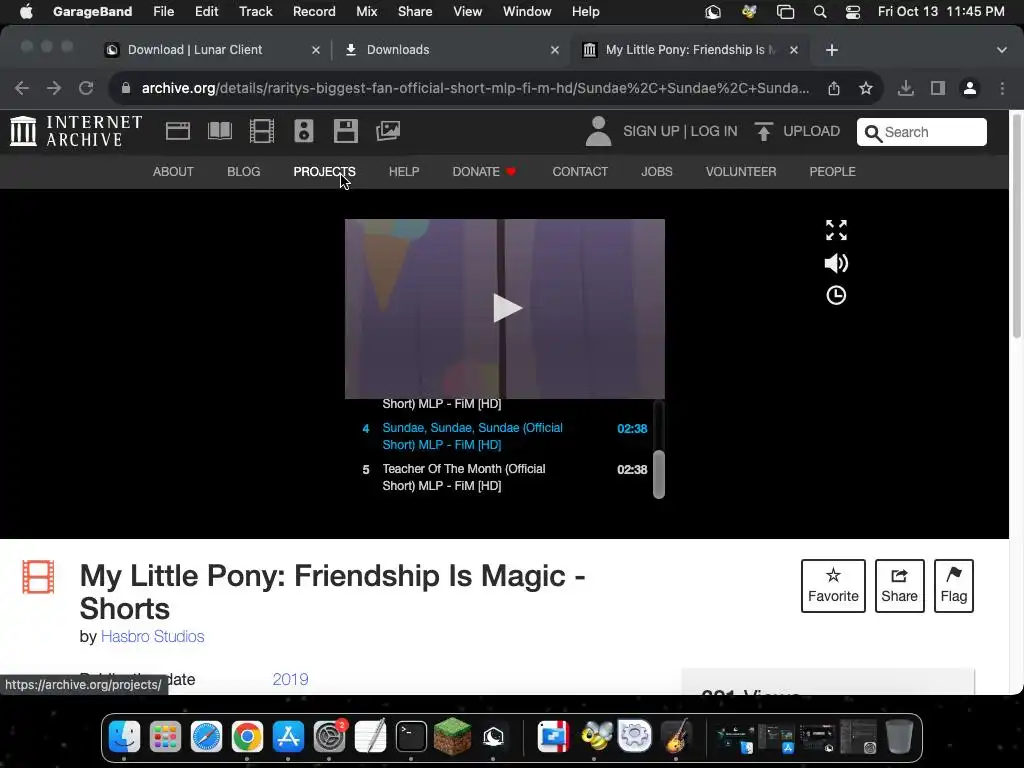This screenshot has width=1024, height=768.
Task: Open the Hasbro Studios creator link
Action: (152, 637)
